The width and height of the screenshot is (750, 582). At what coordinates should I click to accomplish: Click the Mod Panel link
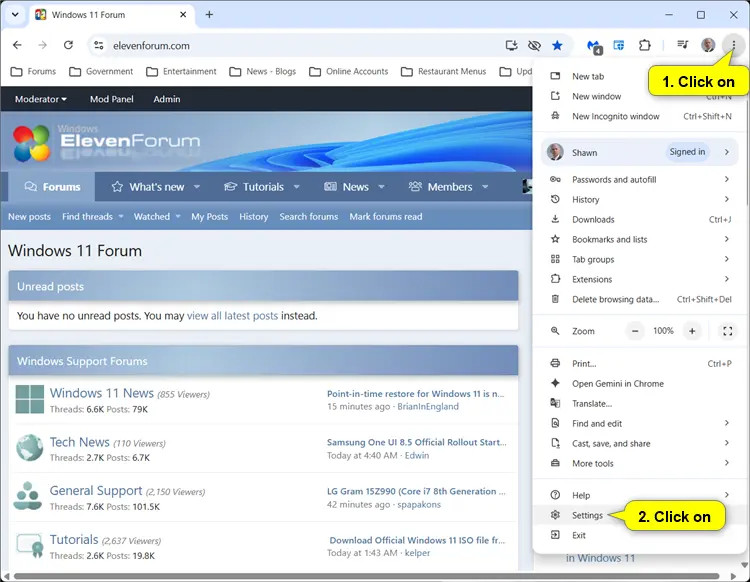(x=112, y=99)
